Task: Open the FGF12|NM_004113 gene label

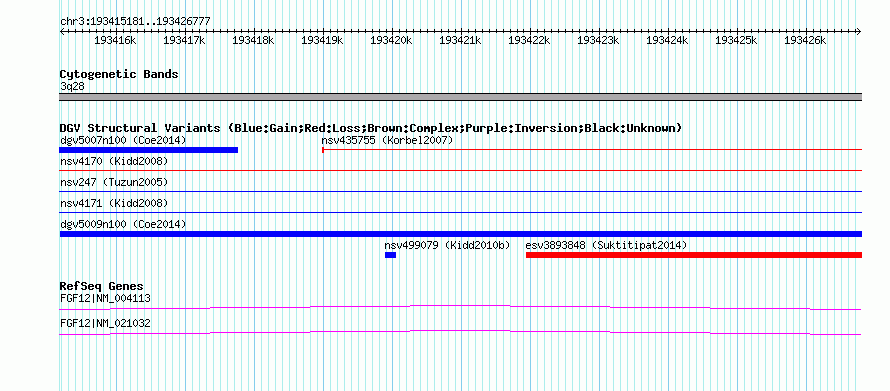Action: point(106,298)
